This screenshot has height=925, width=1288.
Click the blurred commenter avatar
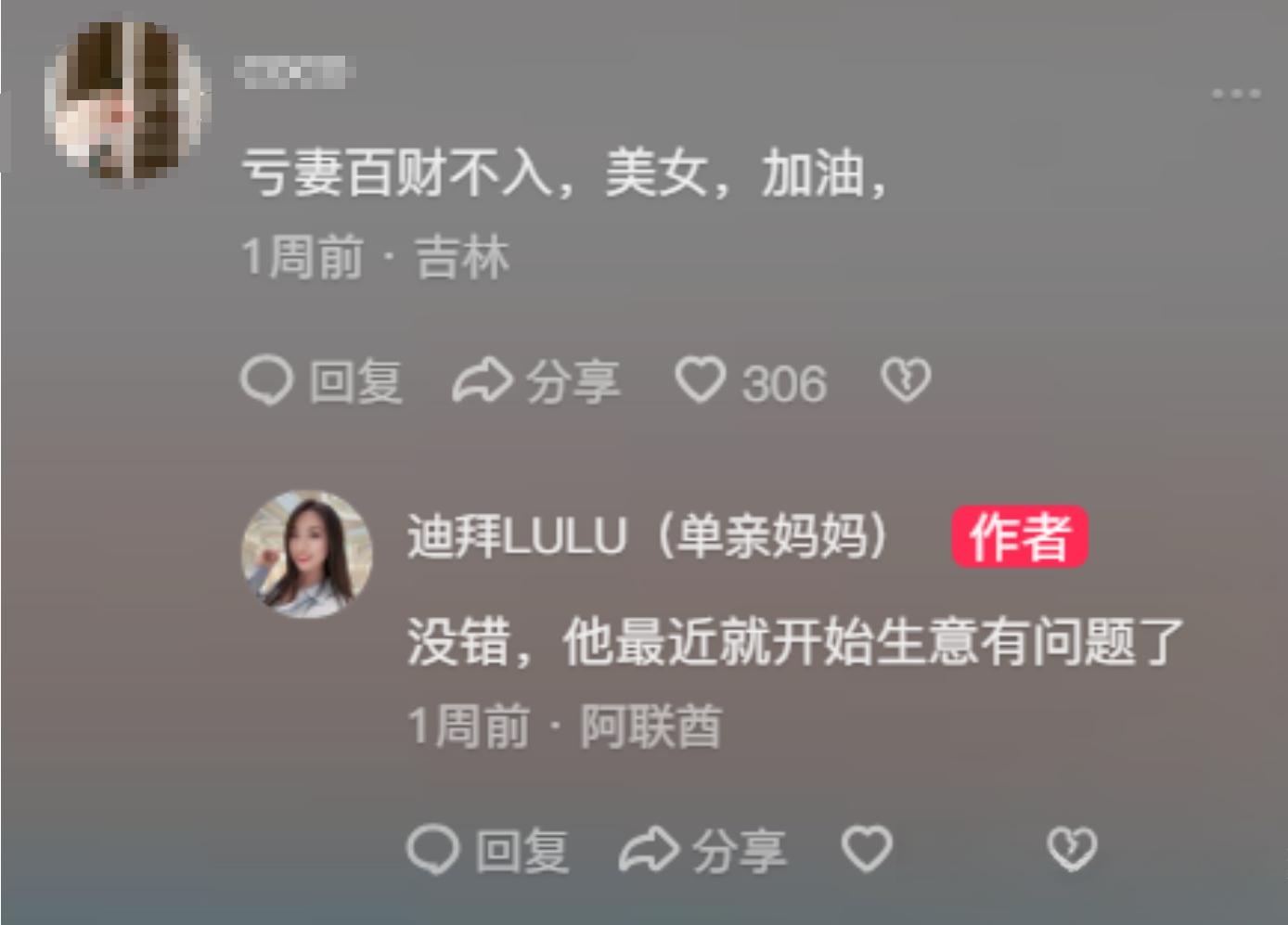(x=127, y=101)
